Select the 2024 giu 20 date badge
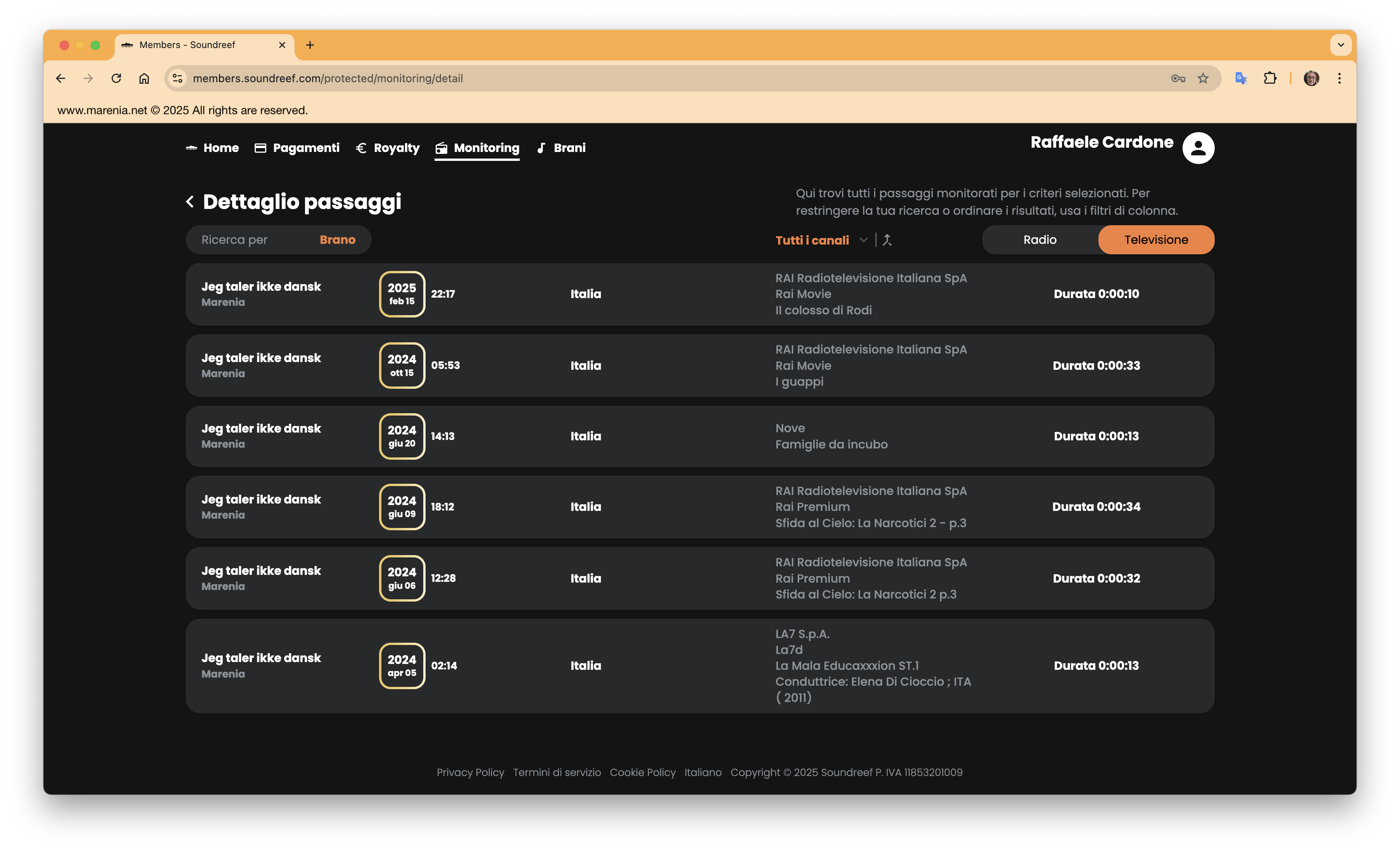This screenshot has height=852, width=1400. tap(402, 436)
